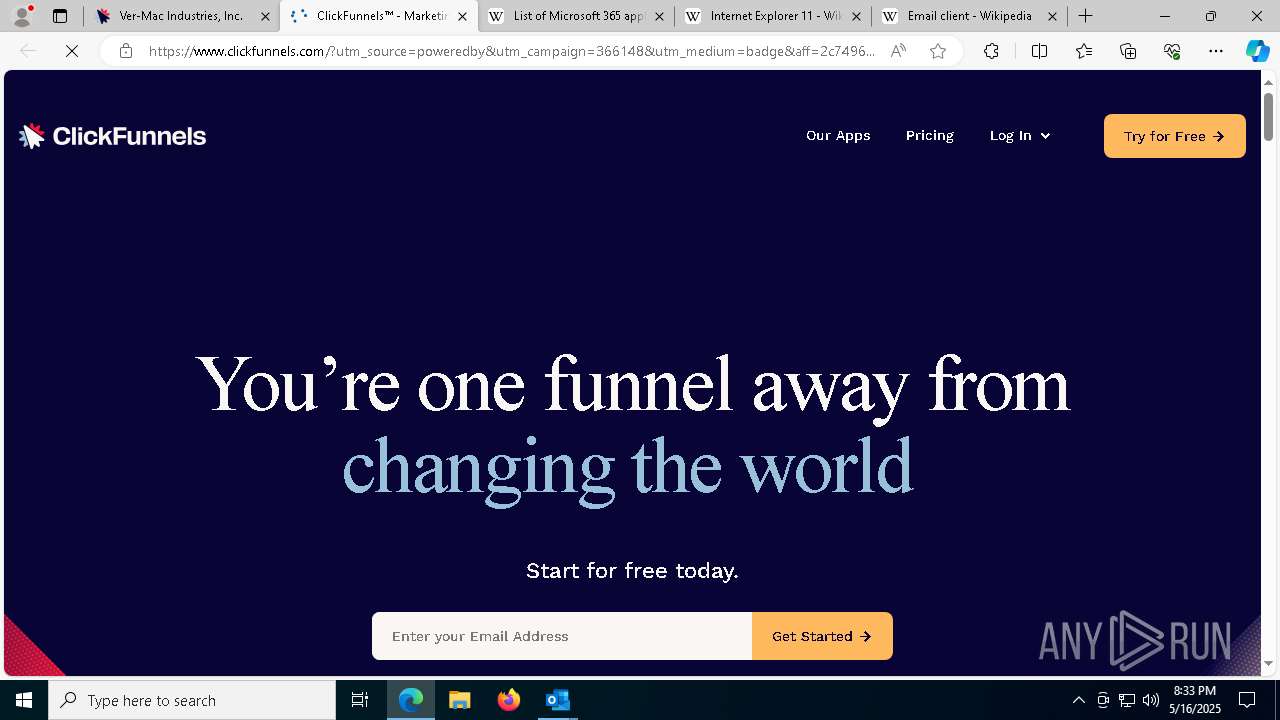
Task: Open browser Extensions icon
Action: pos(991,51)
